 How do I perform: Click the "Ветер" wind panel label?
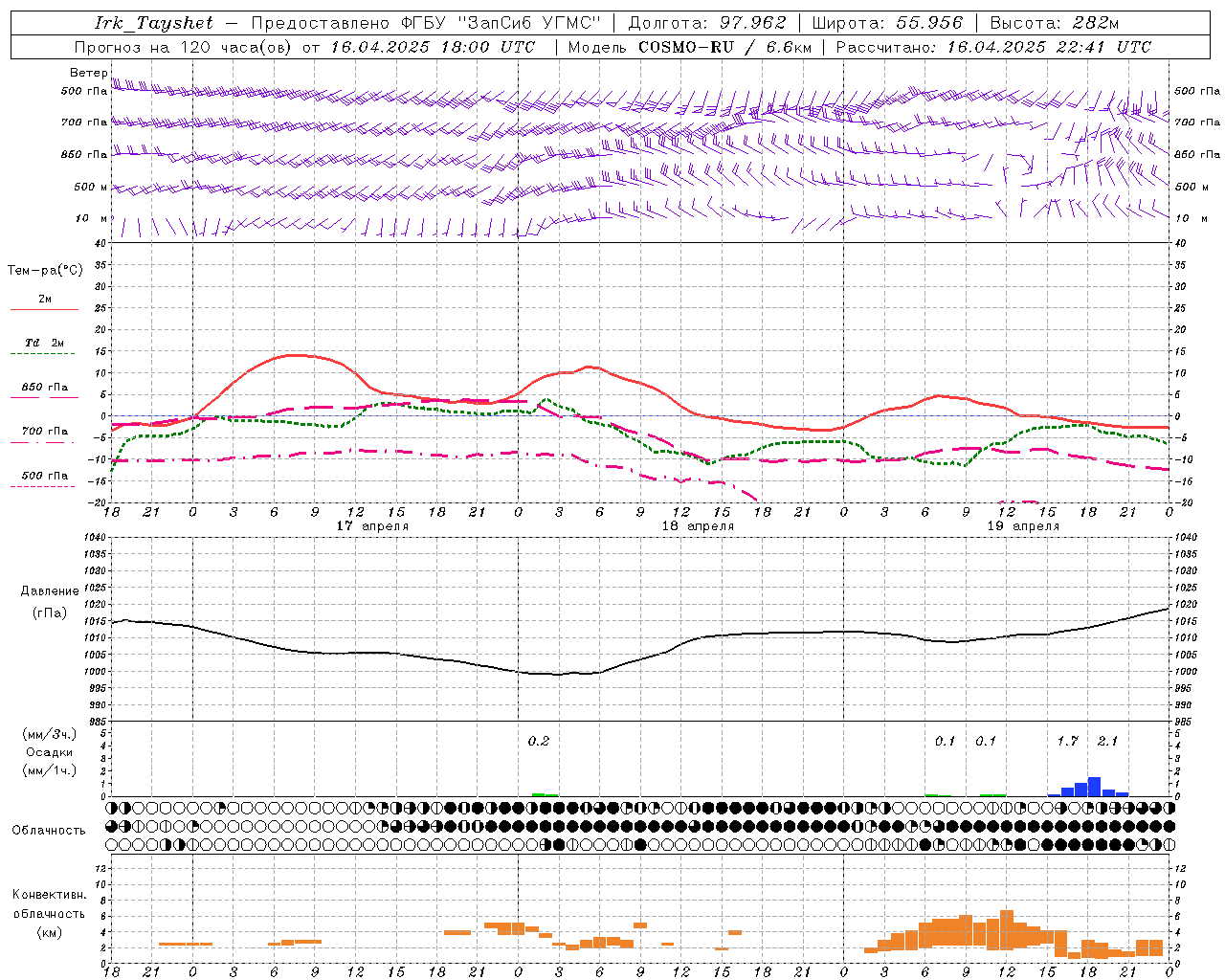tap(88, 73)
